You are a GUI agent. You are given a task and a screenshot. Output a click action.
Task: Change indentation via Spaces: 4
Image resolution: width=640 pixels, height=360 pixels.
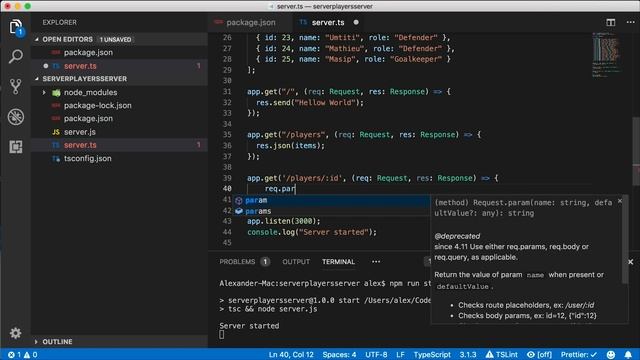339,355
